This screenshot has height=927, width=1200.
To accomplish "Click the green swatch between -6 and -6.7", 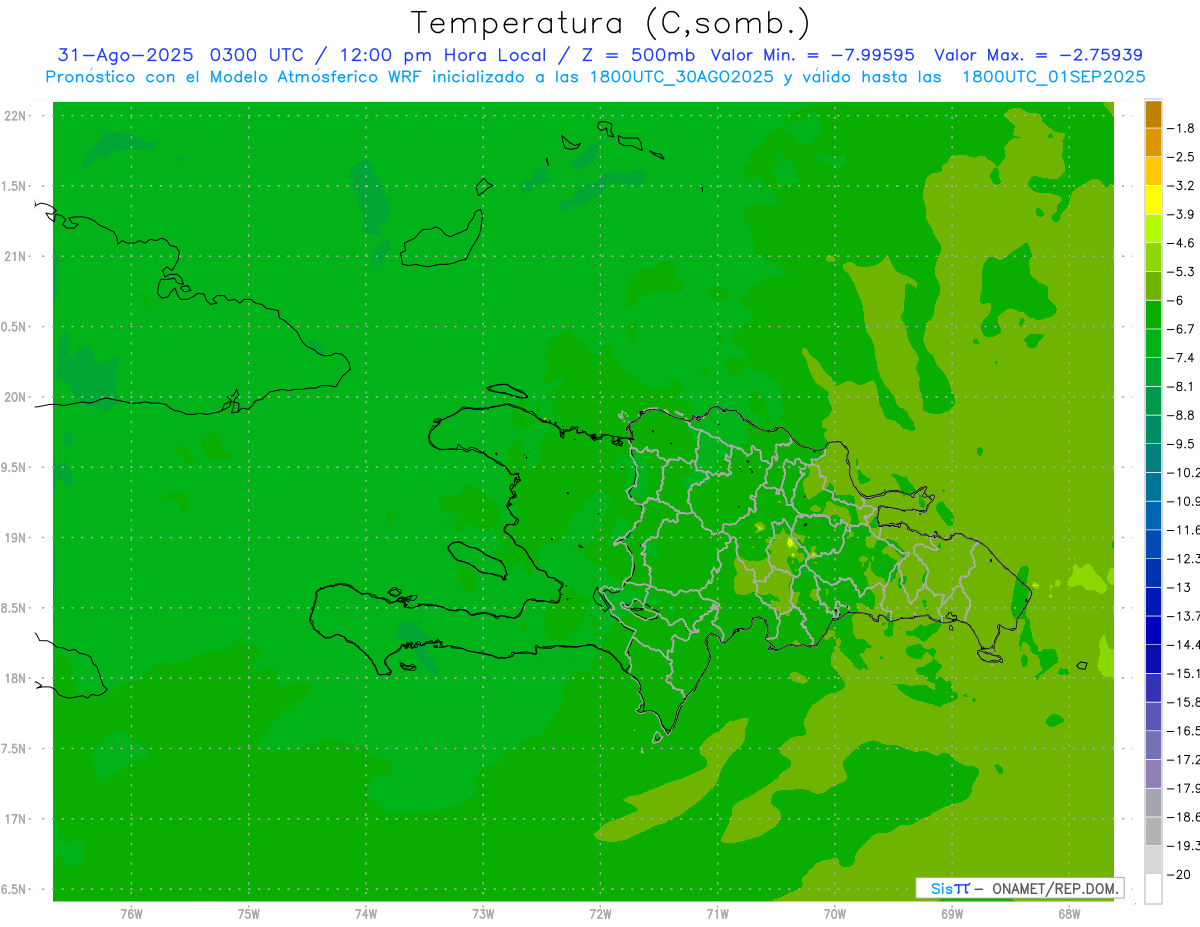I will point(1153,315).
